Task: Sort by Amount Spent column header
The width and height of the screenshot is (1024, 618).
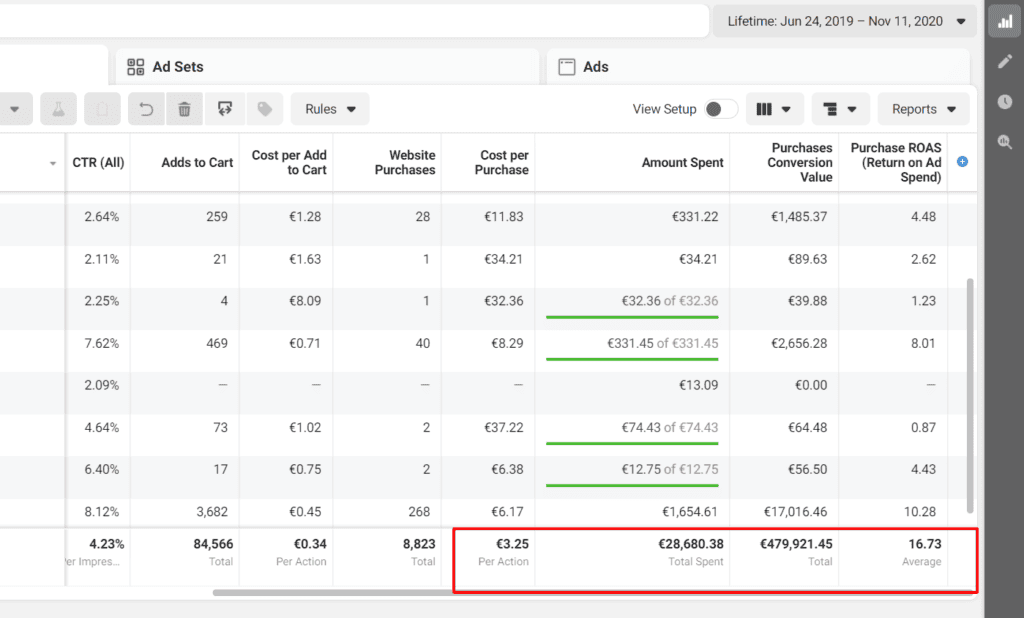Action: (682, 163)
